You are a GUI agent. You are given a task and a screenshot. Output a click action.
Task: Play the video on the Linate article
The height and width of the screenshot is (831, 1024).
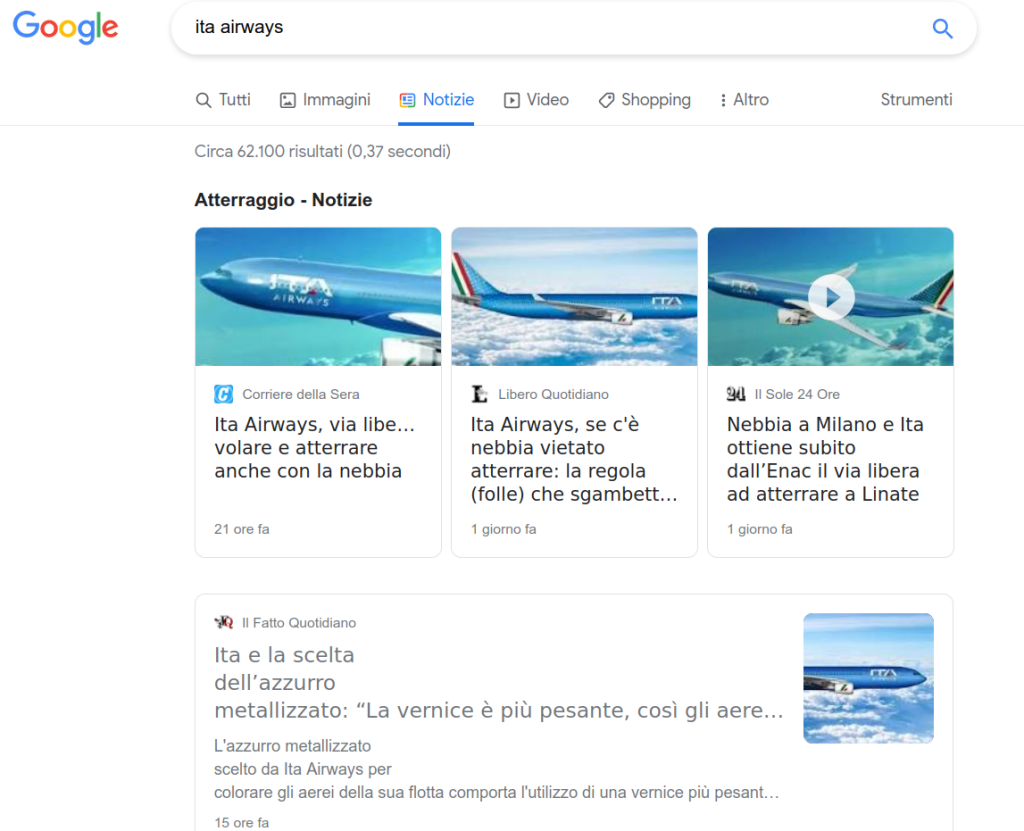point(831,296)
